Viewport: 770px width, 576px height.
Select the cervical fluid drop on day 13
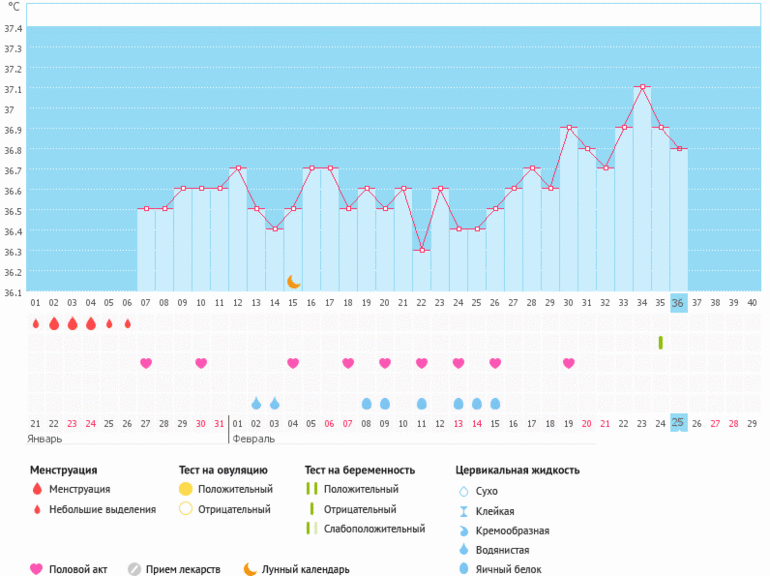(x=256, y=403)
